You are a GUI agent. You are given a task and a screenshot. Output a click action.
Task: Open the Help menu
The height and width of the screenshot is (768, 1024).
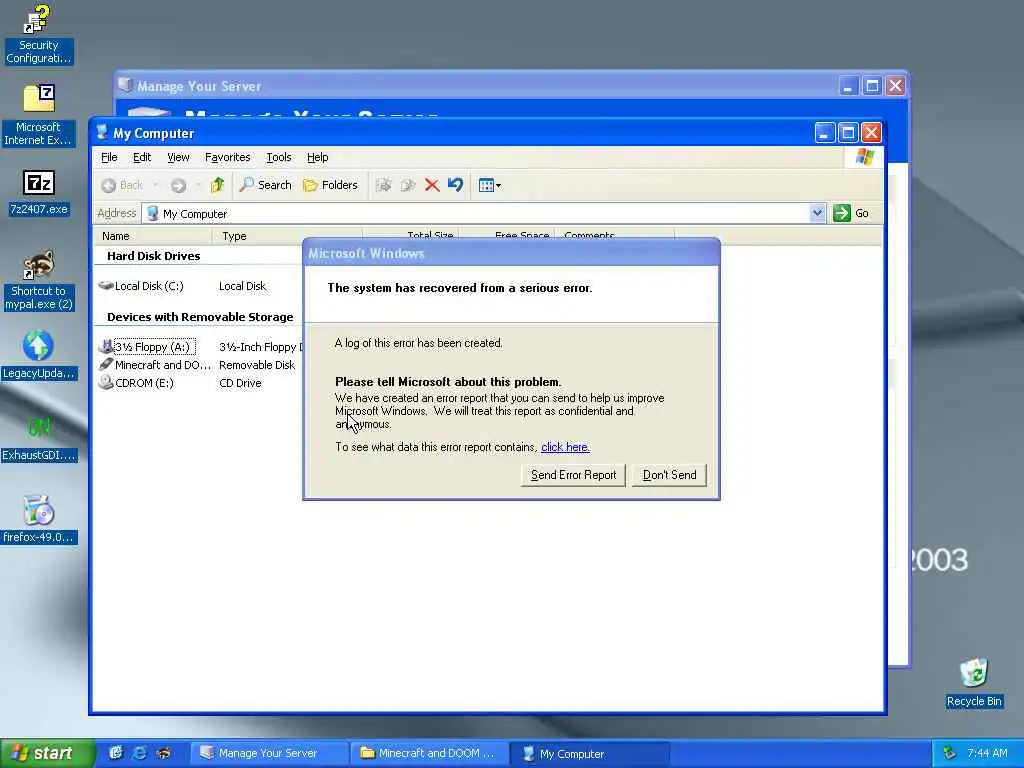tap(317, 157)
